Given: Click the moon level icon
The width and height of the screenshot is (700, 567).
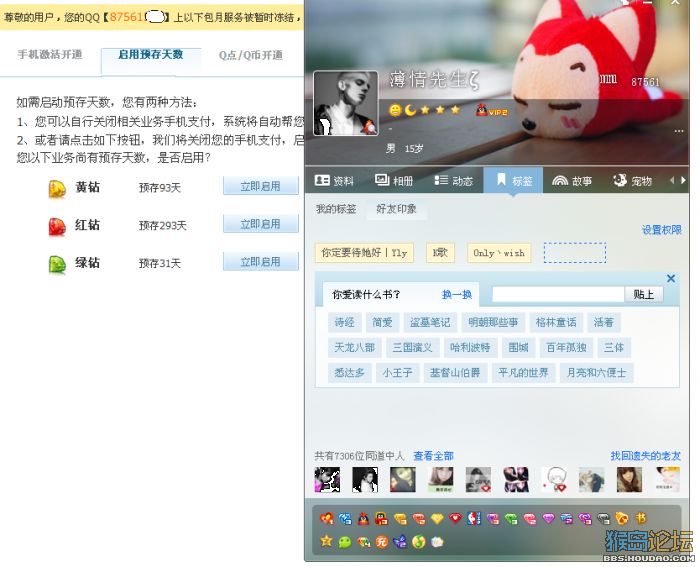Looking at the screenshot, I should [410, 109].
